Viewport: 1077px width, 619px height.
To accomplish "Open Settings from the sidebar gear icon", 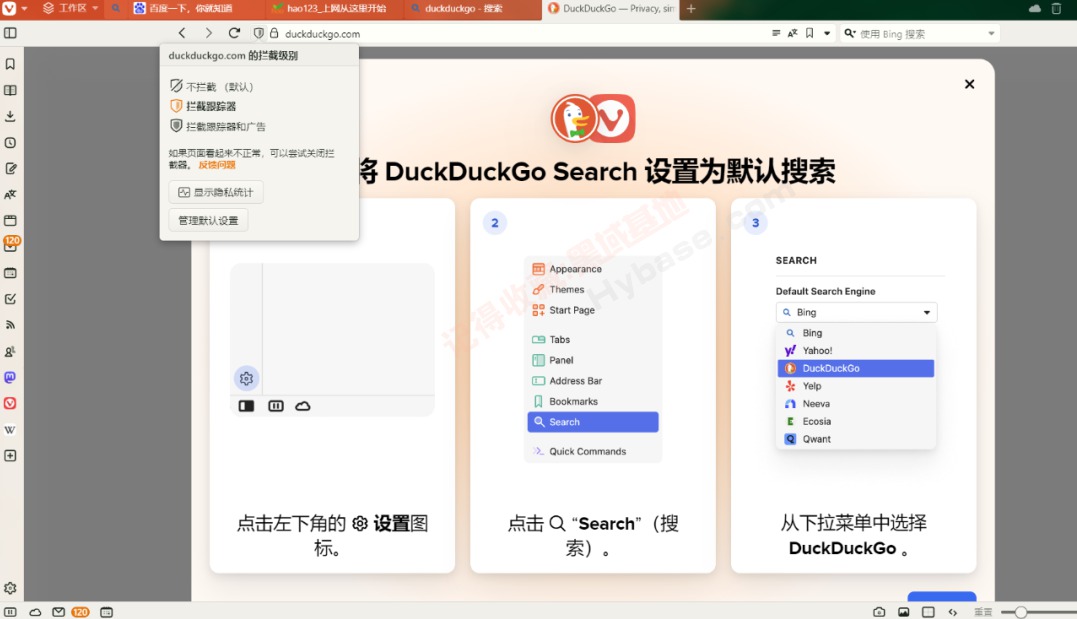I will tap(10, 588).
